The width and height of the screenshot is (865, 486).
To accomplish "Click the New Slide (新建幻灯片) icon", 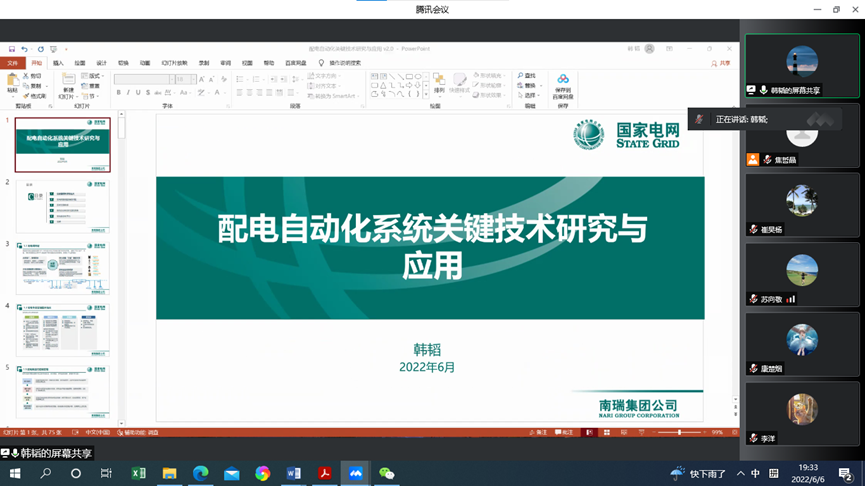I will pyautogui.click(x=68, y=83).
